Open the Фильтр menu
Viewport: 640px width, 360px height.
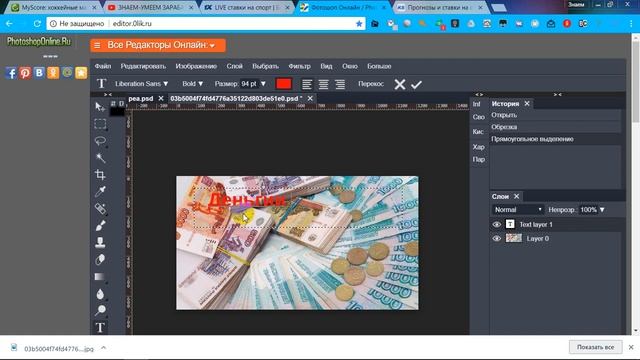pos(300,66)
